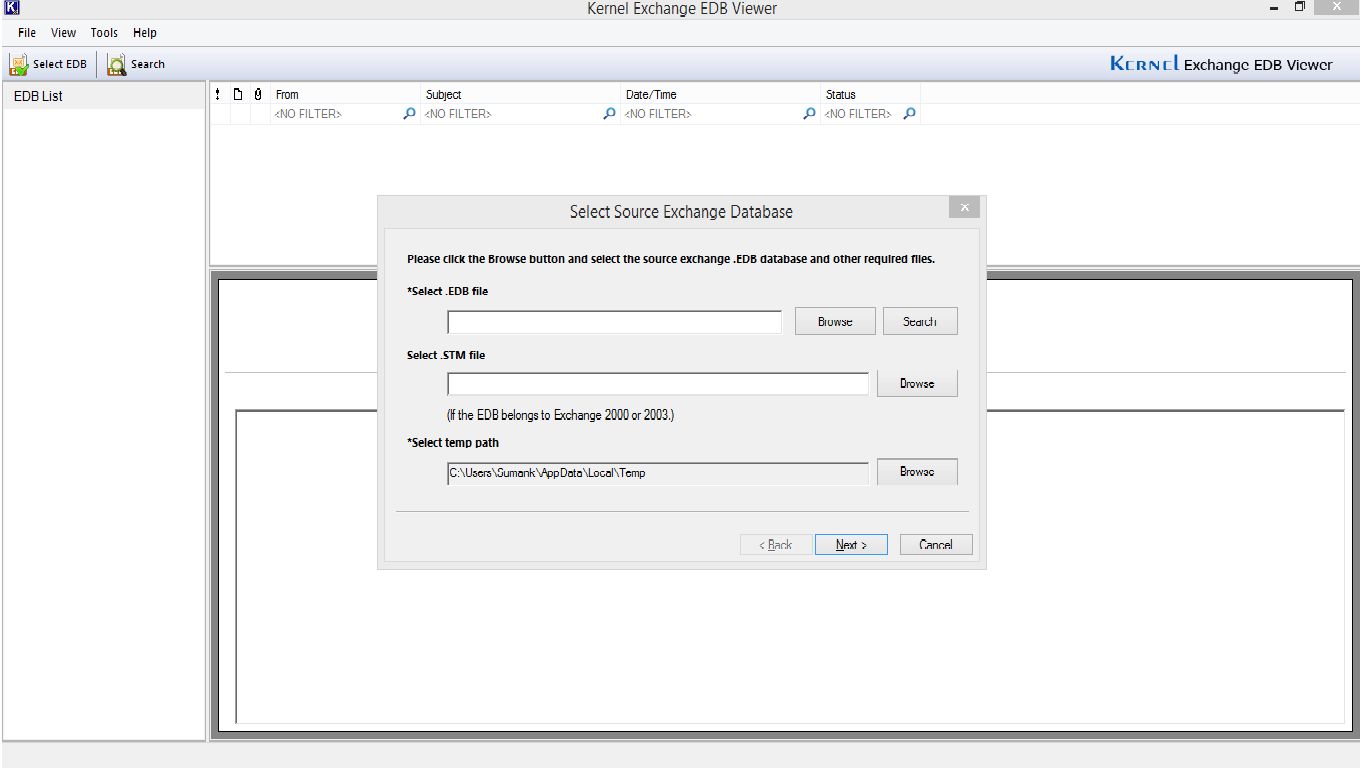Close the Select Source Exchange Database dialog
Screen dimensions: 1360x768
click(x=964, y=207)
